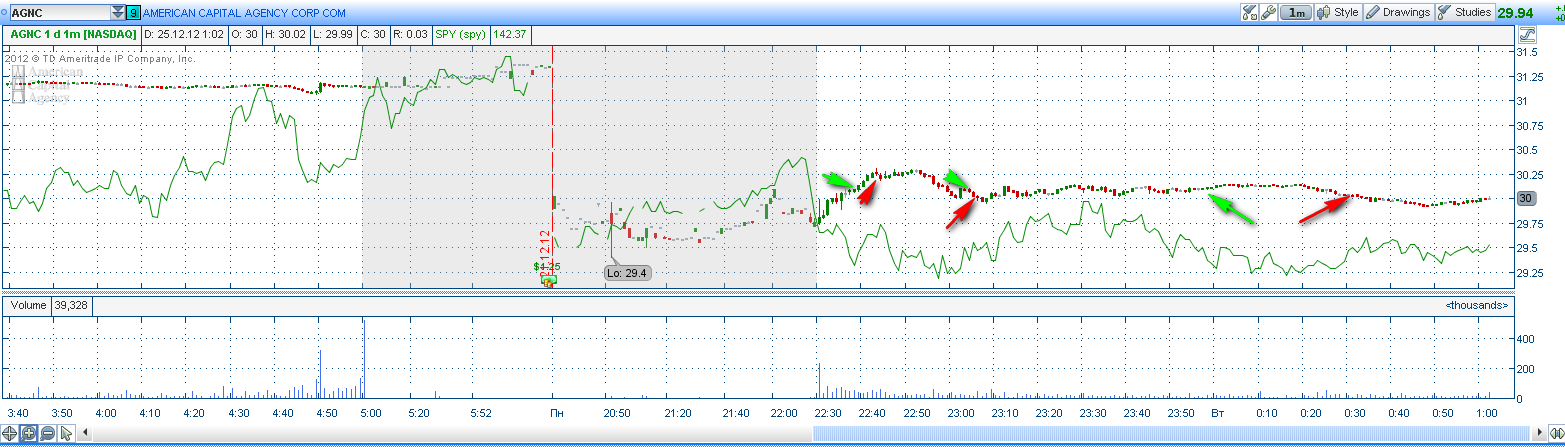Click the dividend marker icon at chart bottom
Image resolution: width=1565 pixels, height=448 pixels.
pyautogui.click(x=548, y=281)
